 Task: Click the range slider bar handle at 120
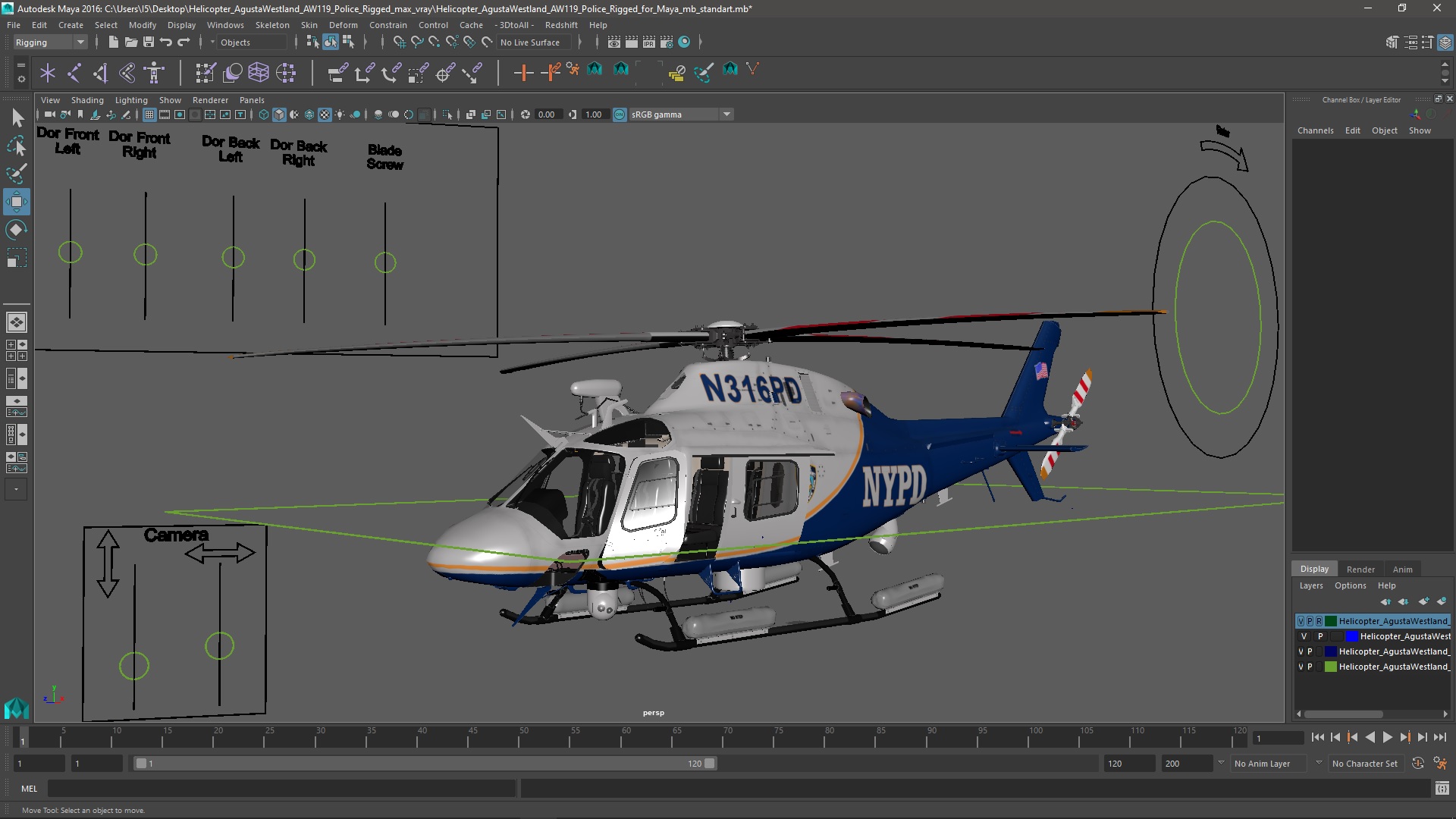point(710,764)
